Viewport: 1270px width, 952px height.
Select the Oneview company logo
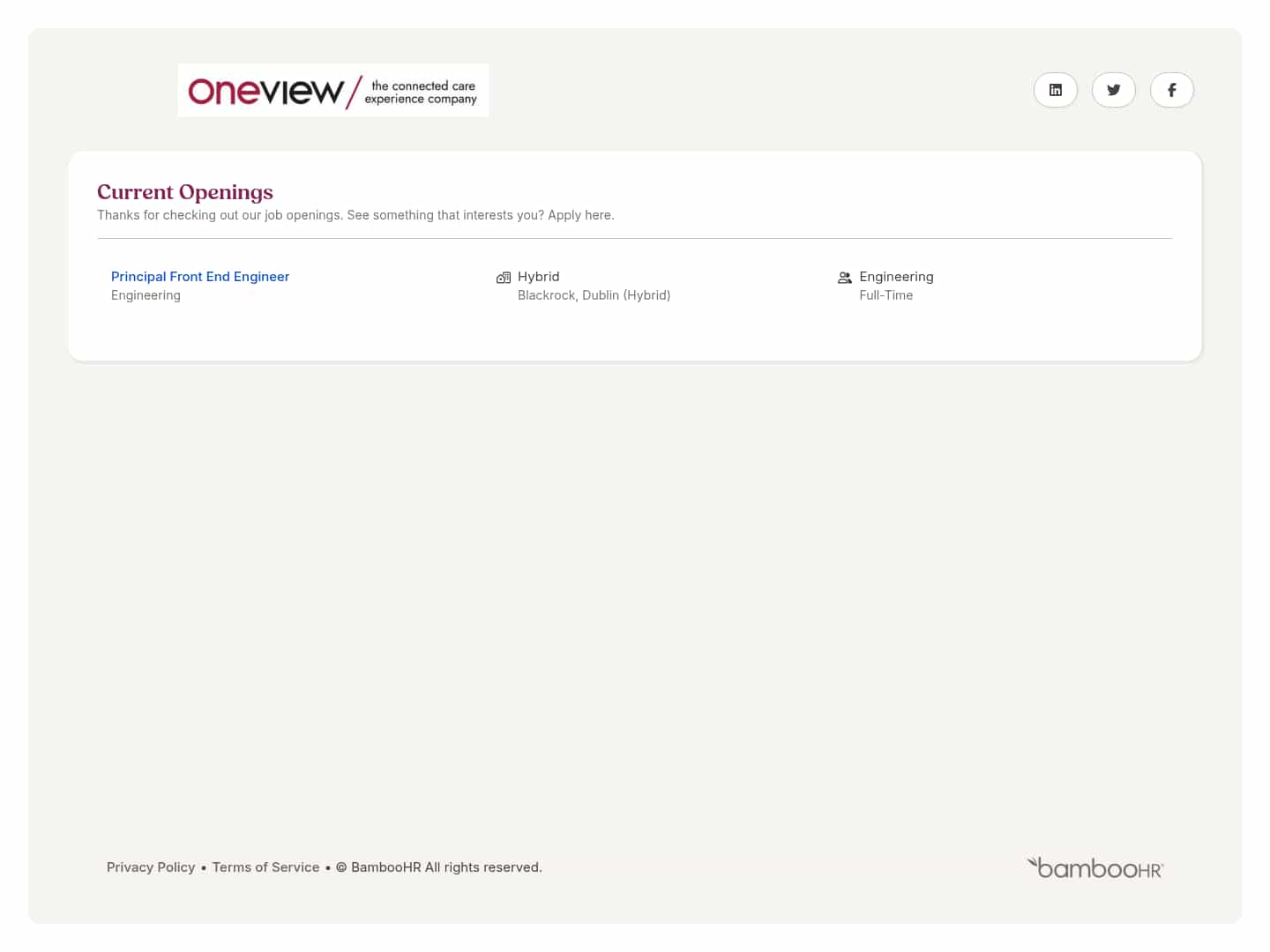332,90
